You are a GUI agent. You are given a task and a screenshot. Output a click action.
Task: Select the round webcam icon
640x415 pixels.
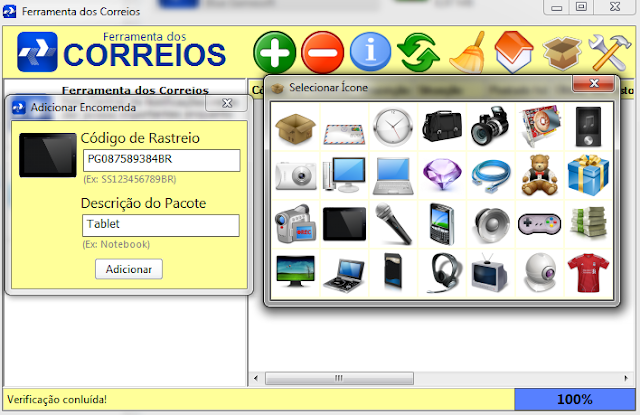540,273
